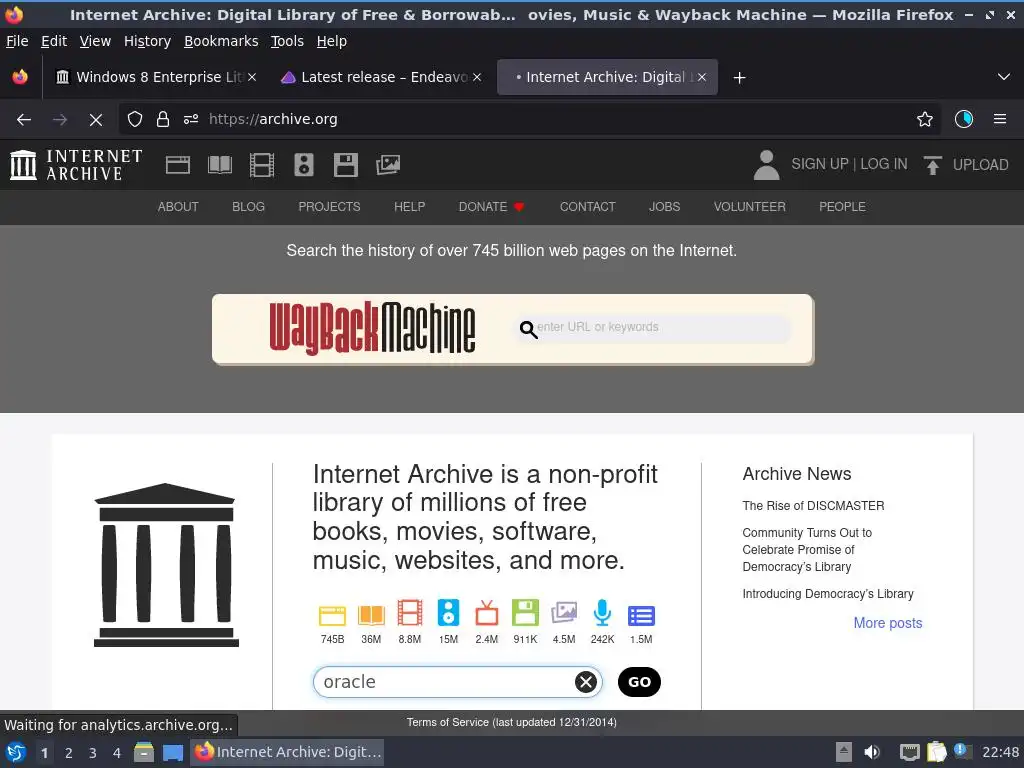This screenshot has width=1024, height=768.
Task: Open the Firefox account profile icon
Action: [x=964, y=120]
